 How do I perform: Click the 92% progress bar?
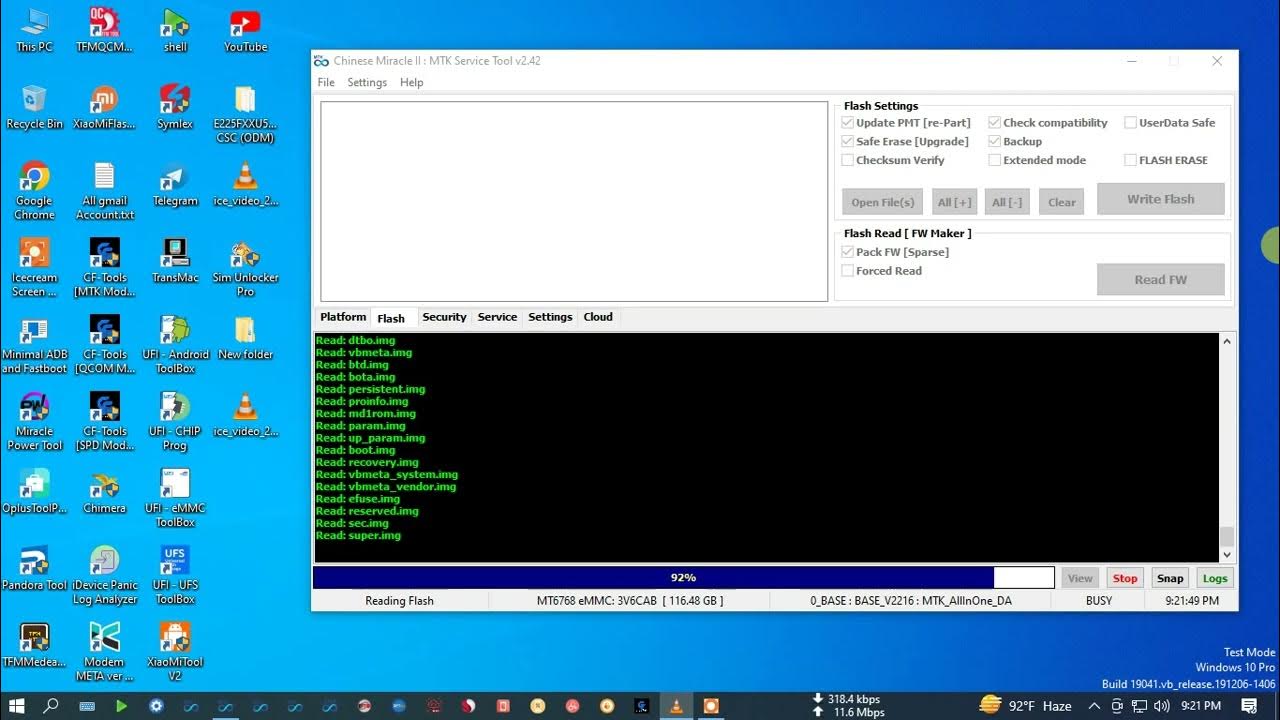pyautogui.click(x=683, y=578)
